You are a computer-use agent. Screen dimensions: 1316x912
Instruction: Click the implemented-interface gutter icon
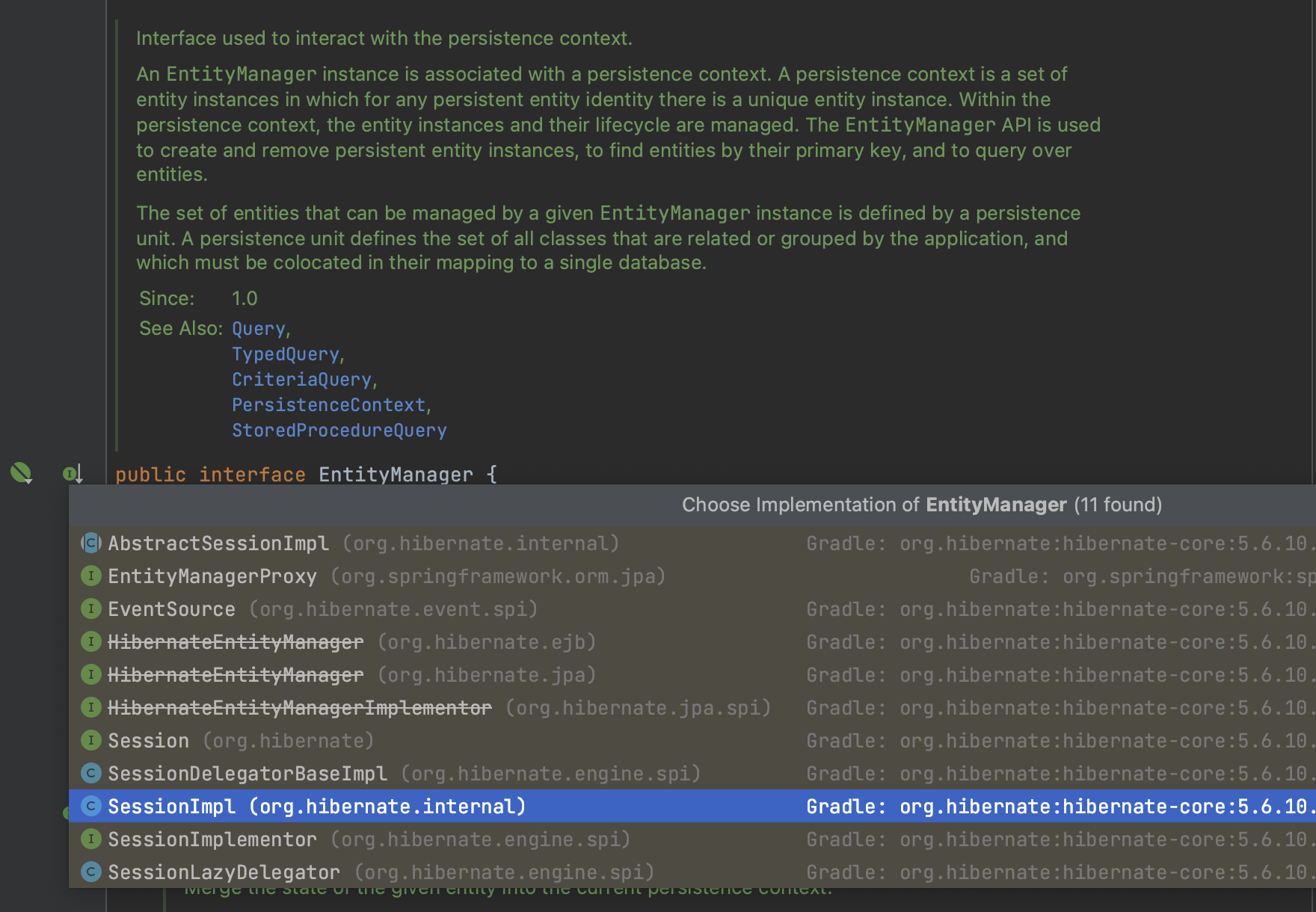(73, 473)
